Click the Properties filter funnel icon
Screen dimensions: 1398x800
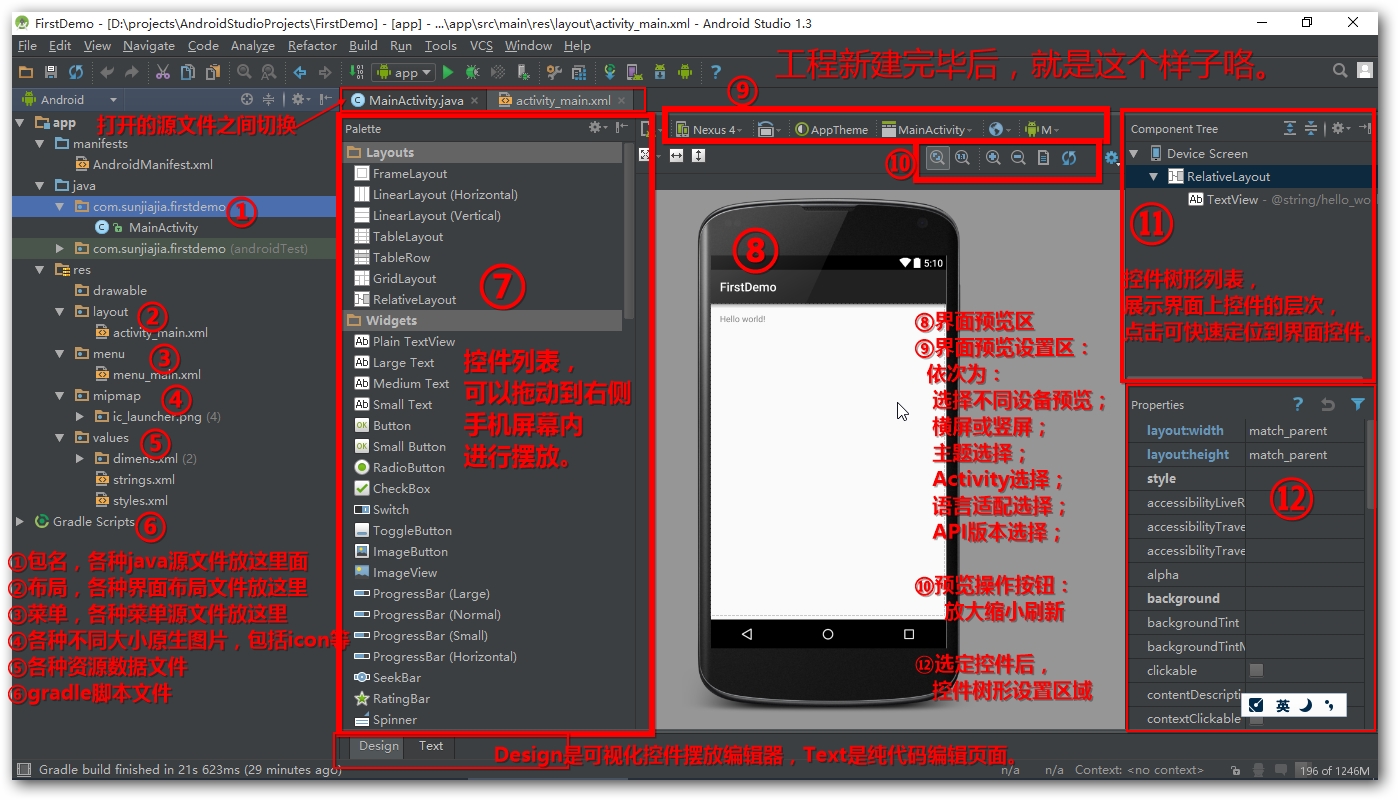click(1357, 404)
